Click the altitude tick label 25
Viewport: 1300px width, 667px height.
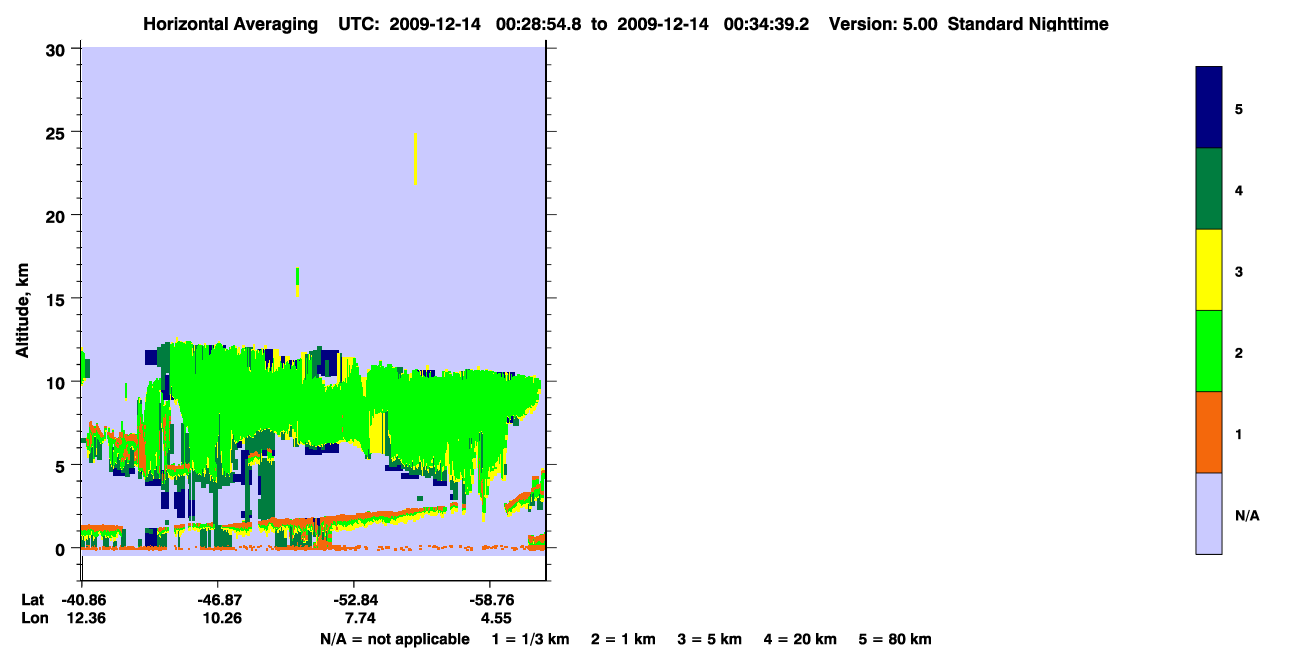58,132
